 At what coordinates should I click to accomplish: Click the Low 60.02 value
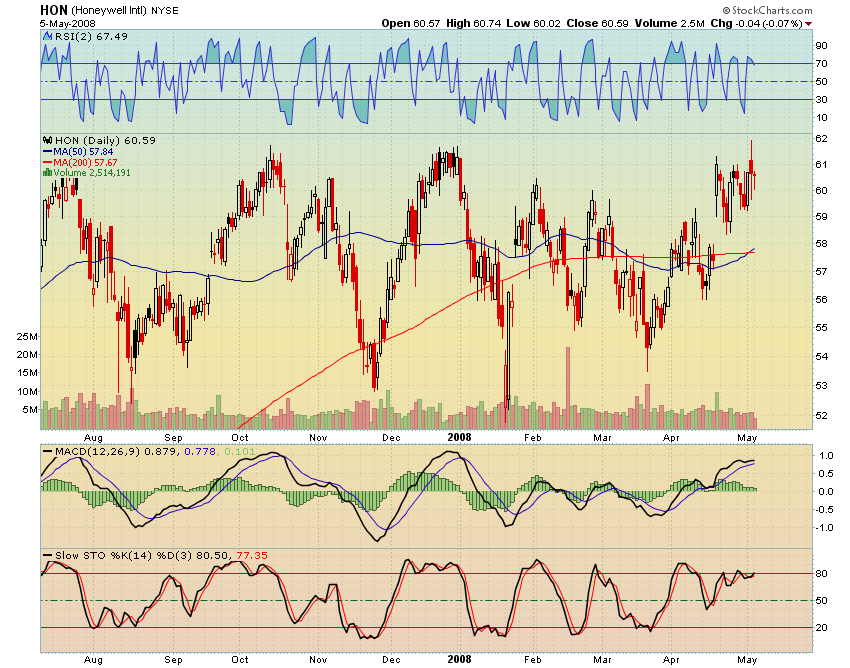click(x=533, y=23)
